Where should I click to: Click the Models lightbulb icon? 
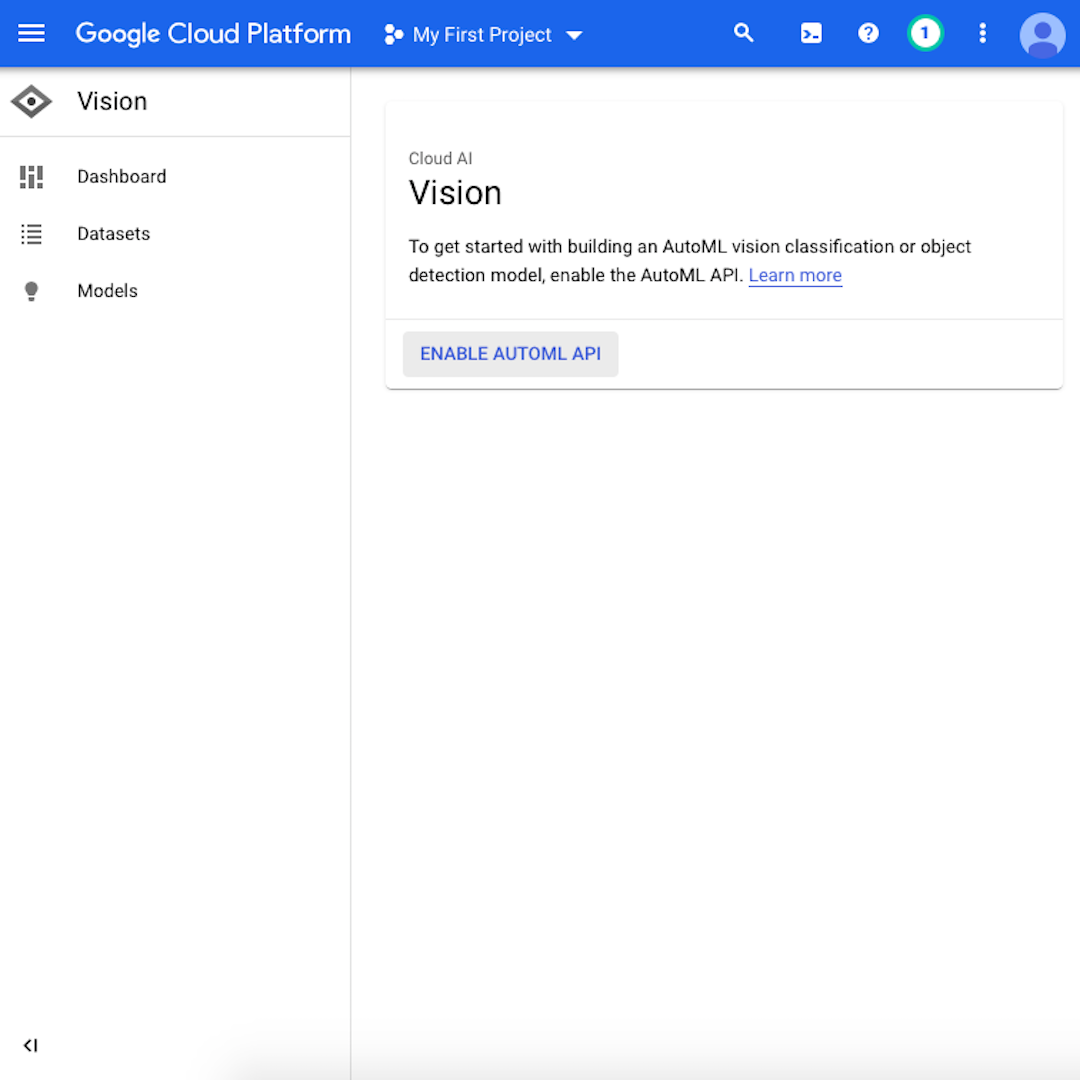[31, 291]
